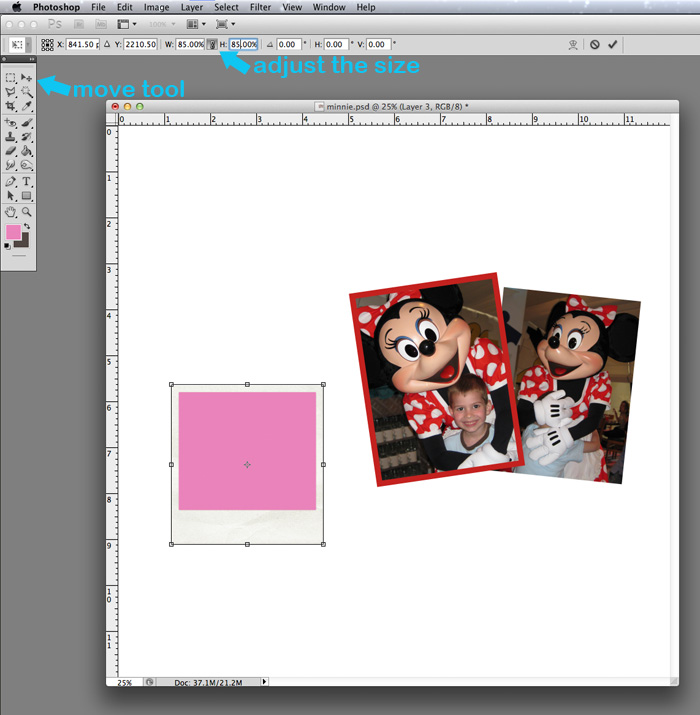Expand the toolbox panel double arrow
The image size is (700, 715).
pos(31,59)
